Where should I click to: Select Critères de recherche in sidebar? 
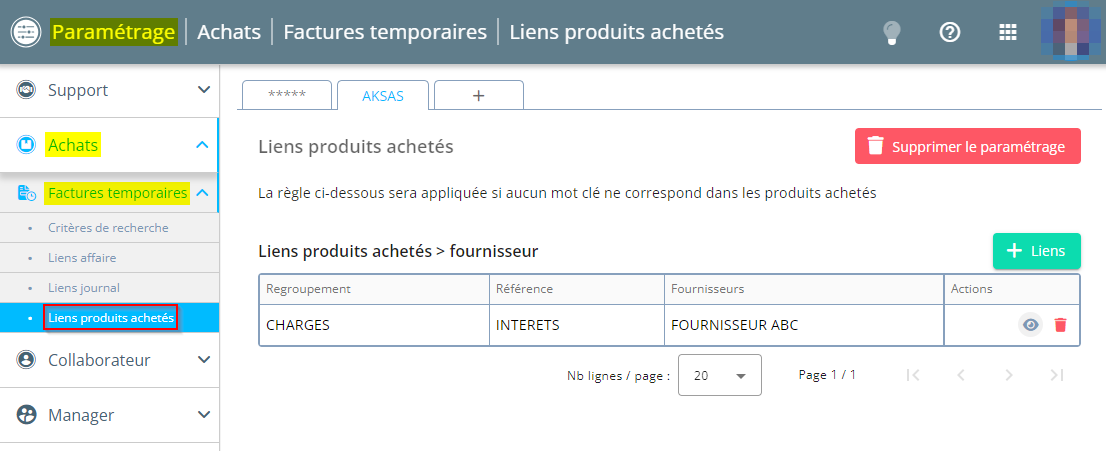coord(108,228)
